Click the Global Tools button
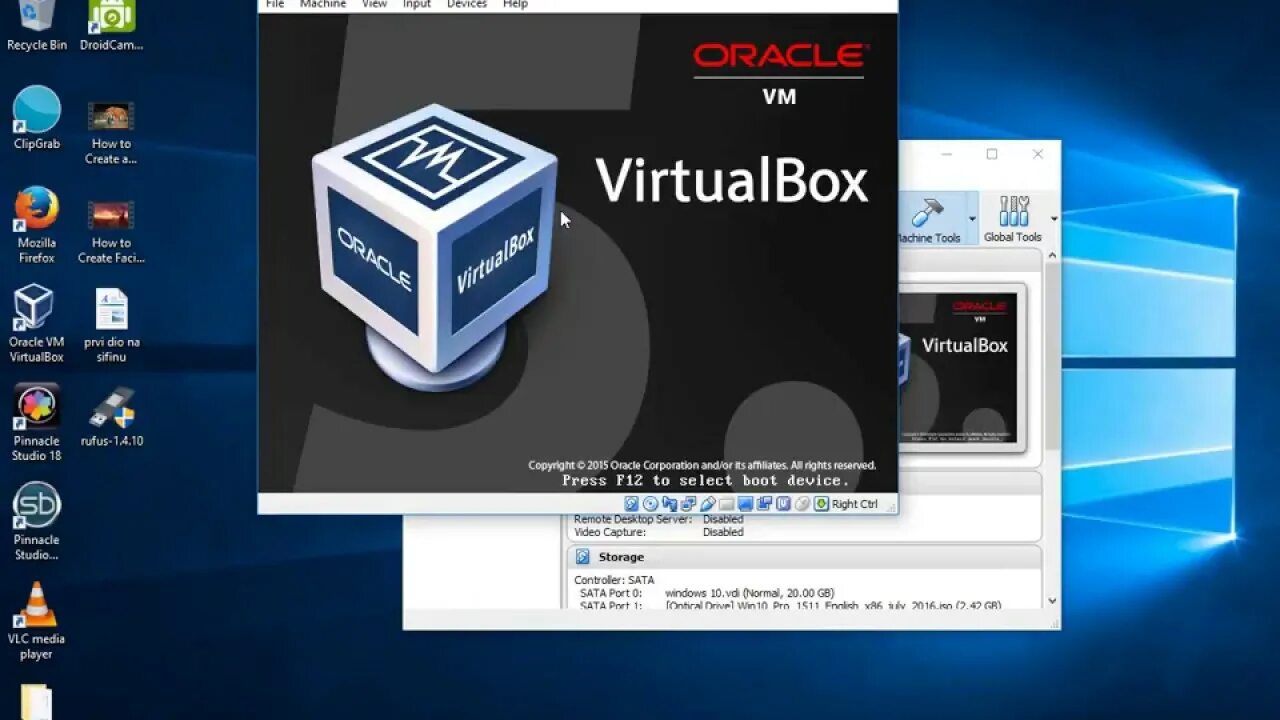 click(x=1013, y=219)
